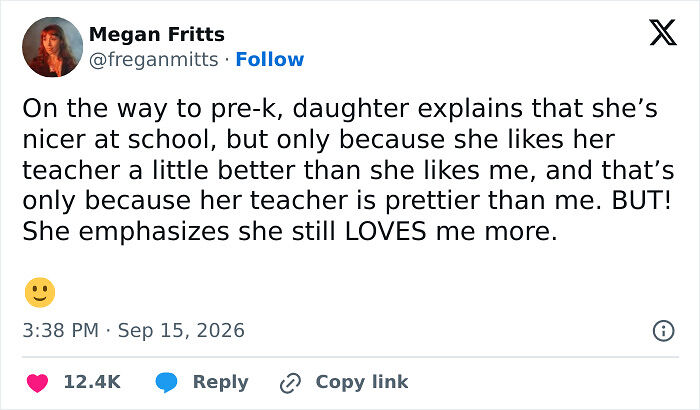Image resolution: width=700 pixels, height=410 pixels.
Task: Follow Megan Fritts via the Follow link
Action: click(270, 59)
